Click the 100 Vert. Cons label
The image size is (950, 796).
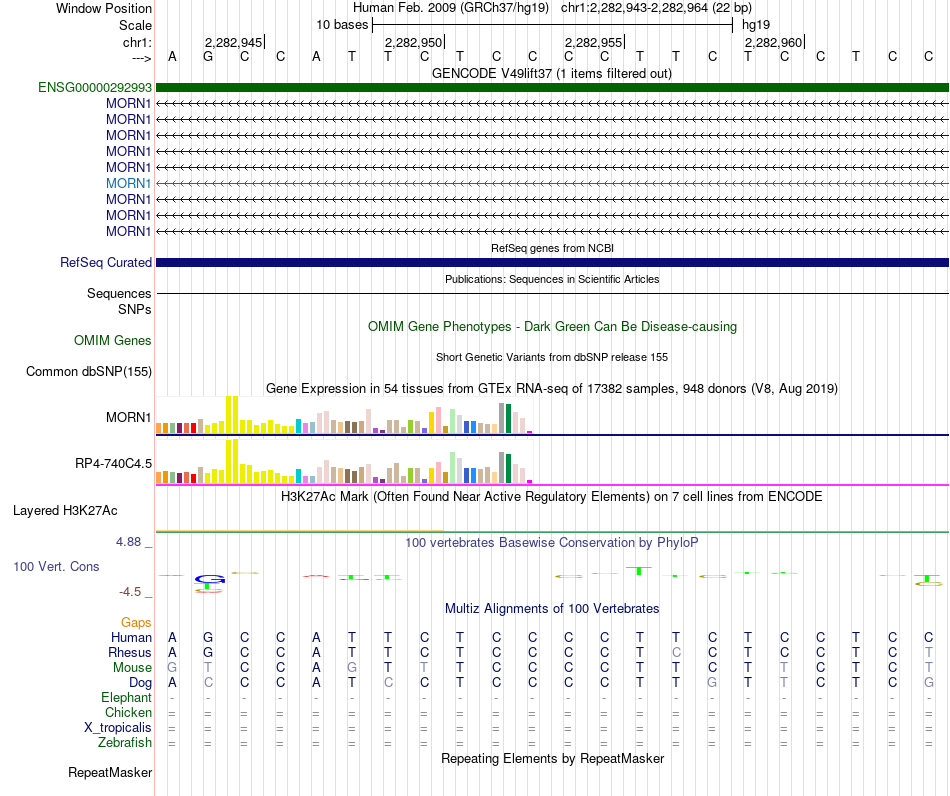(56, 566)
